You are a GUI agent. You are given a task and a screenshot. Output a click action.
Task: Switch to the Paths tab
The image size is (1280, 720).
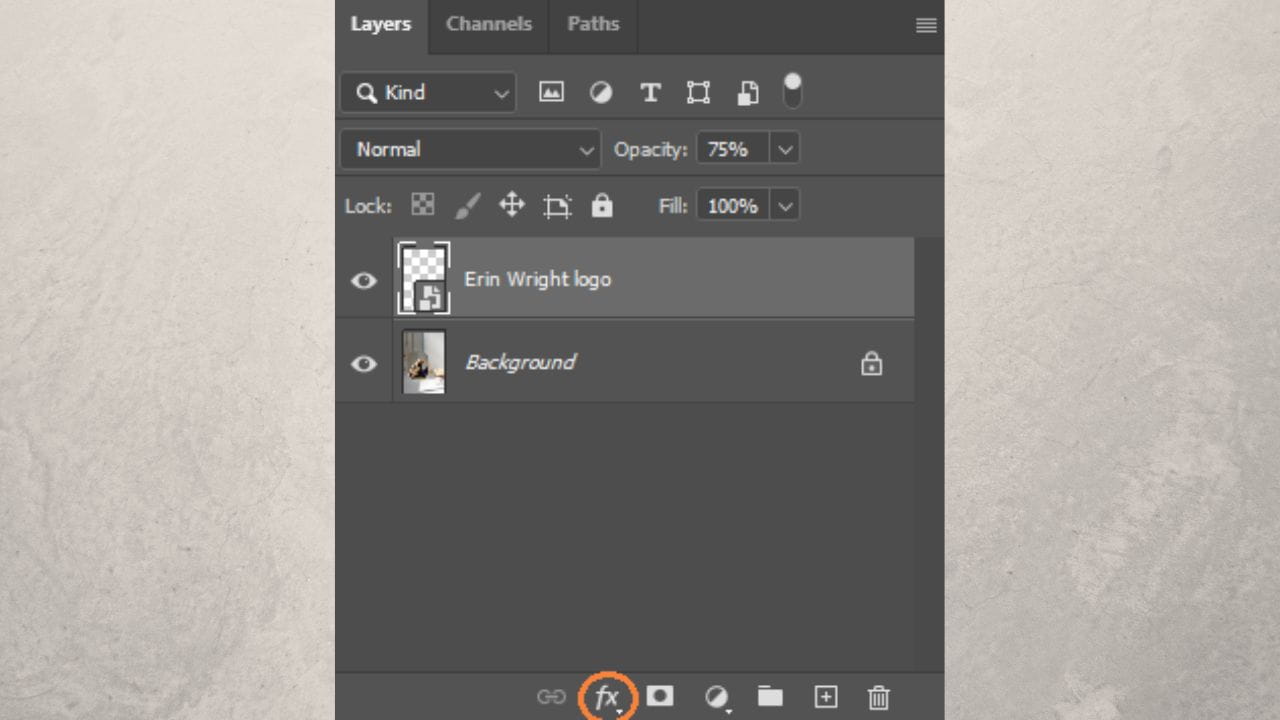click(x=593, y=25)
